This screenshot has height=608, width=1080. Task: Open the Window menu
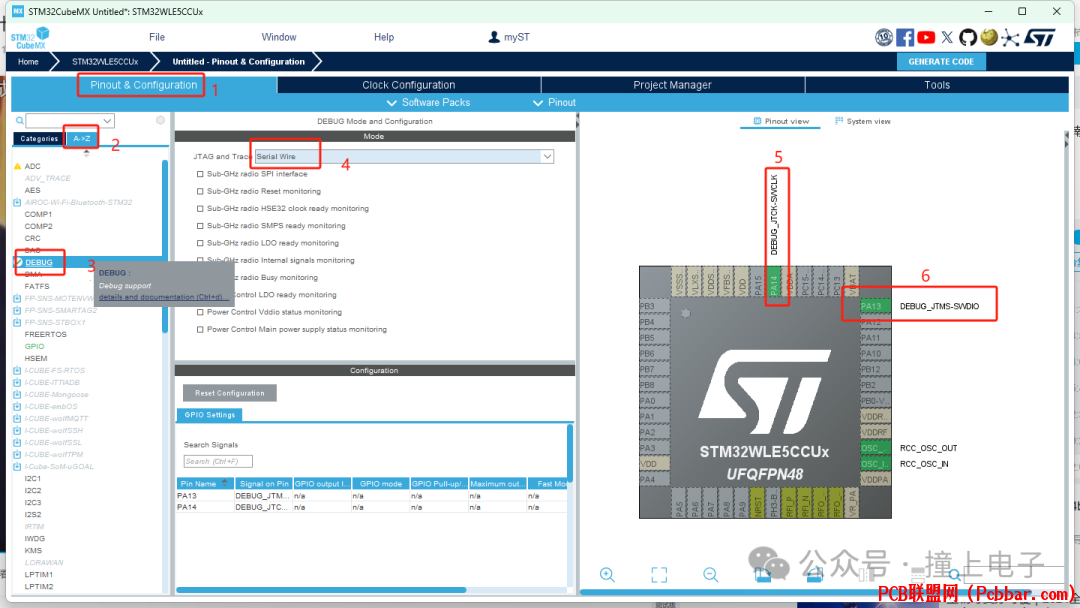coord(279,37)
